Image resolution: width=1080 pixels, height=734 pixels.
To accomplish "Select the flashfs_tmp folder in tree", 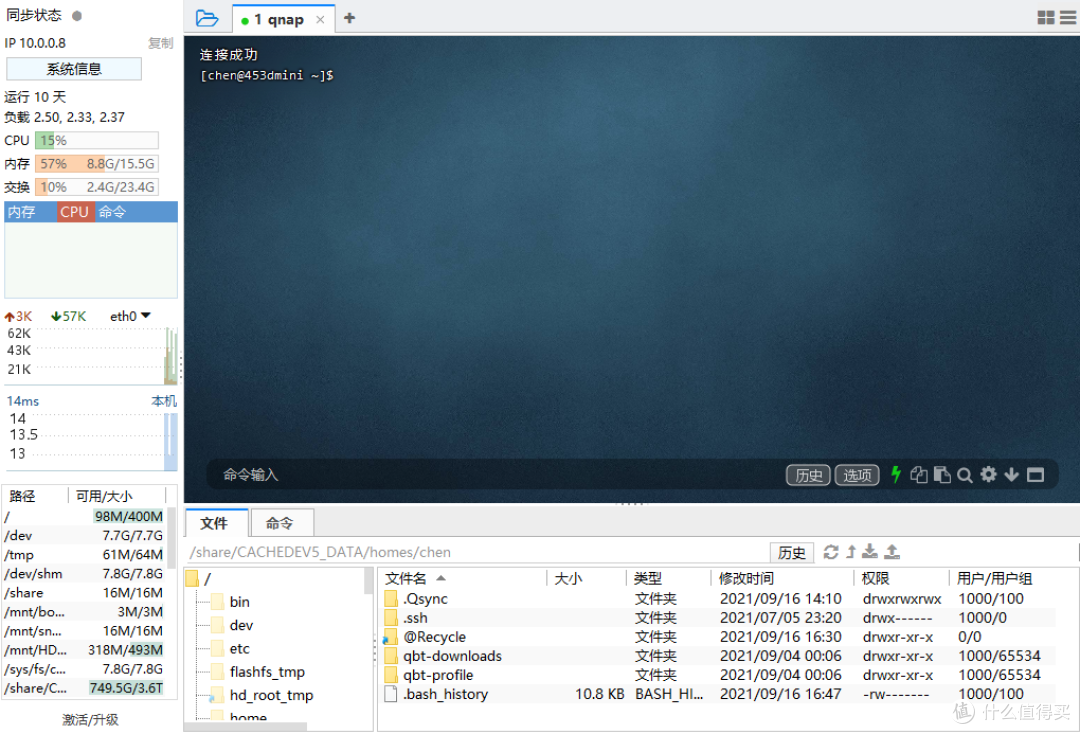I will [x=267, y=672].
